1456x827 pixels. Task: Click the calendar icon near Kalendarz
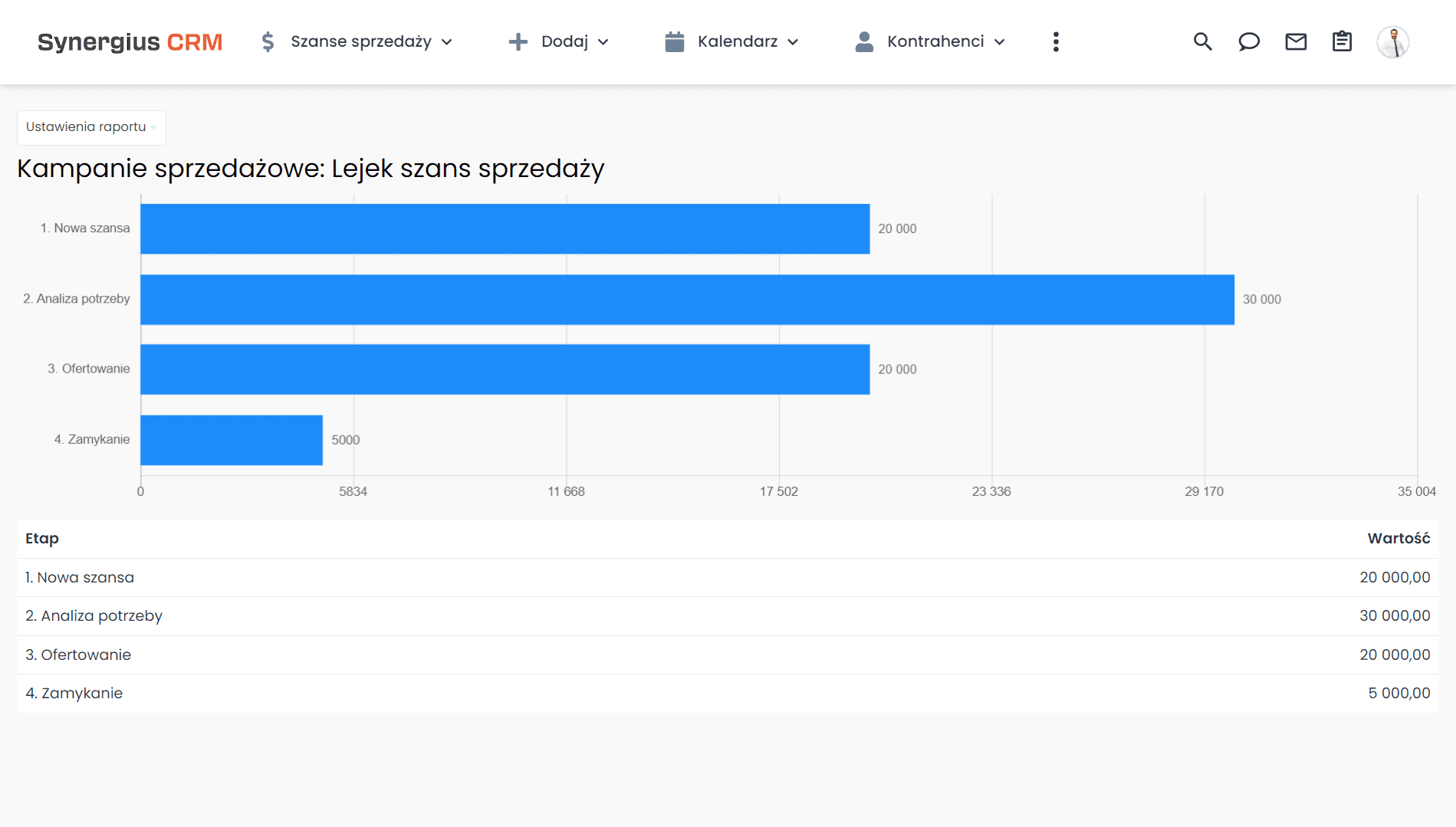pos(674,42)
